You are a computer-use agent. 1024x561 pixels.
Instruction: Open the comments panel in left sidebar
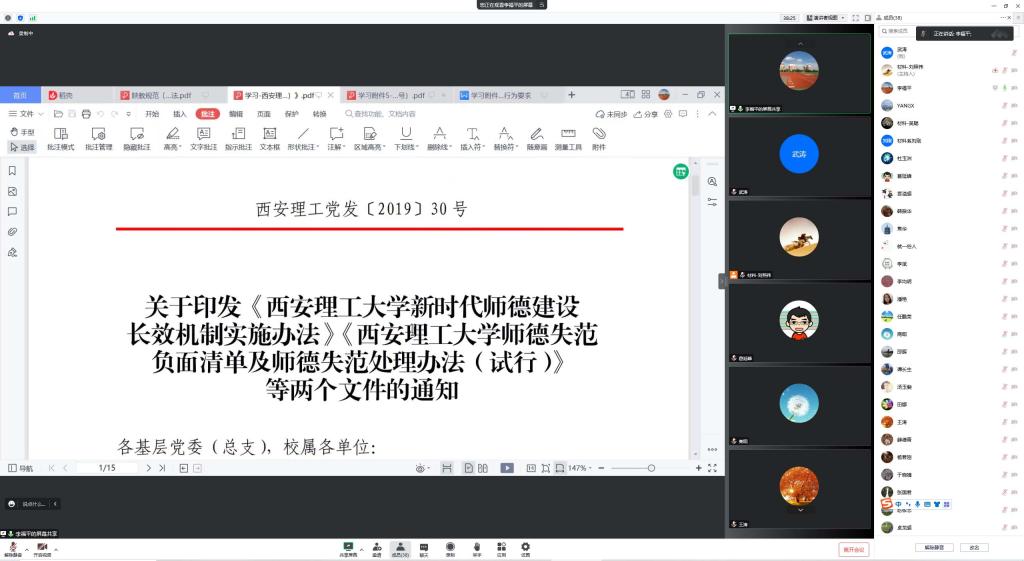click(x=12, y=212)
